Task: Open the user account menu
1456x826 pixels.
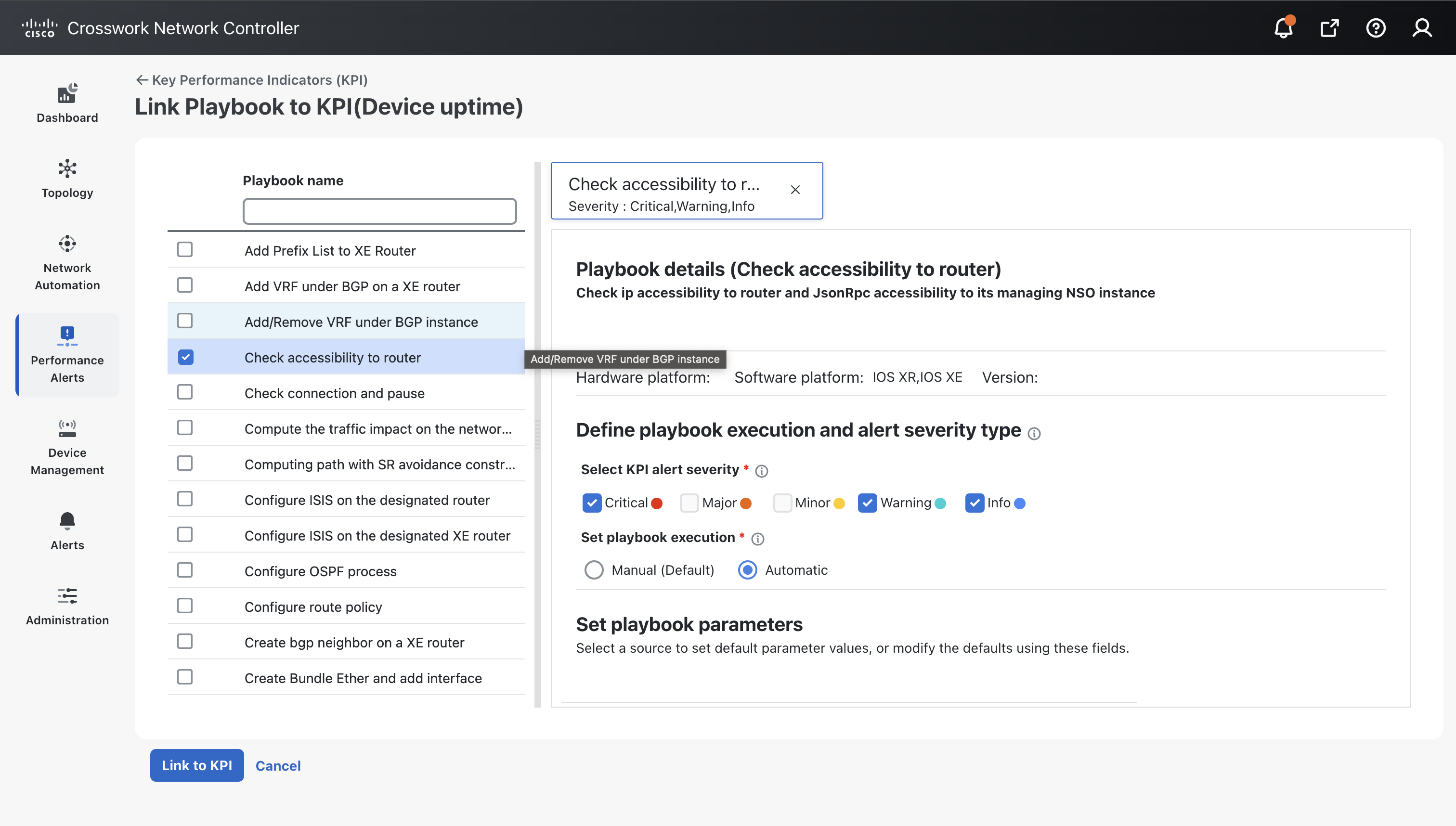Action: tap(1421, 27)
